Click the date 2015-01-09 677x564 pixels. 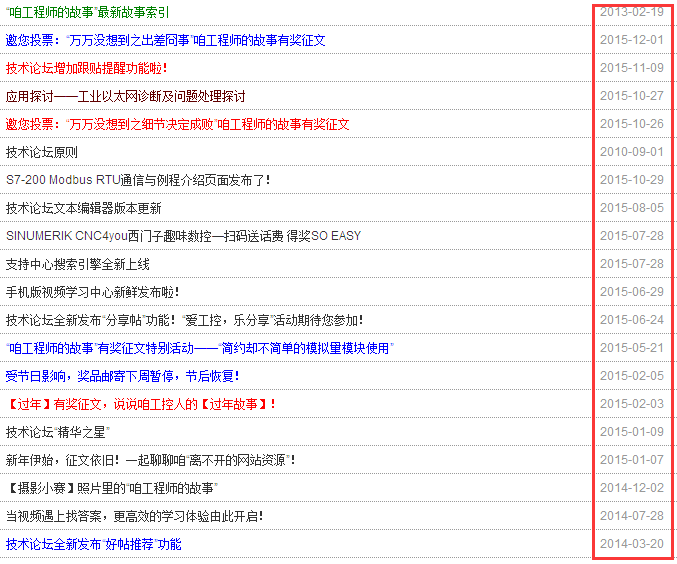tap(632, 432)
